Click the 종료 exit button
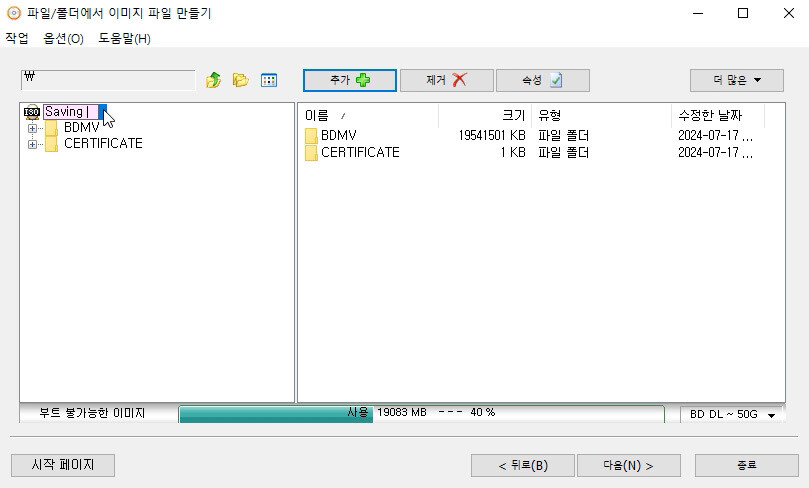 (x=747, y=465)
